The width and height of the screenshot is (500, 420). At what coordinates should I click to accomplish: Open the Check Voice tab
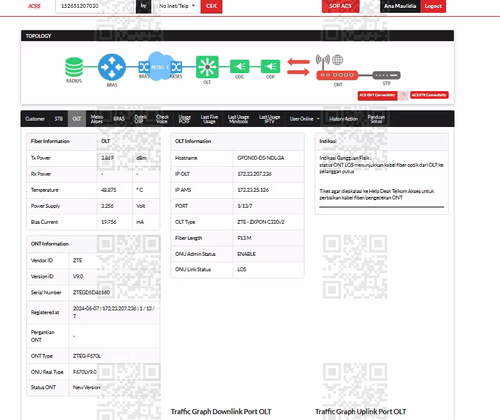coord(162,119)
